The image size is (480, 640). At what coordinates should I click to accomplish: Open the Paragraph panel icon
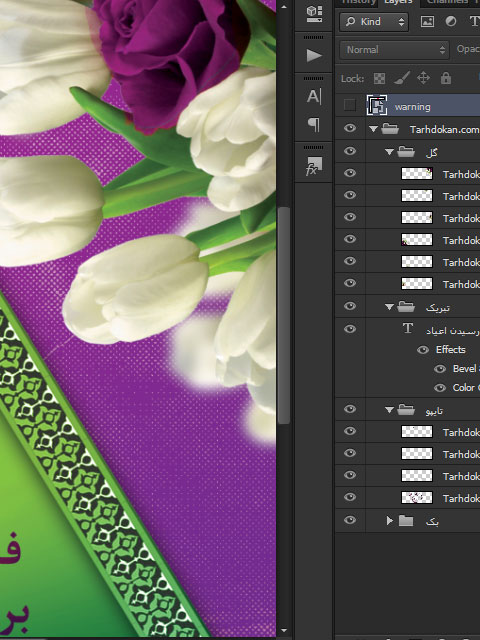pos(314,124)
